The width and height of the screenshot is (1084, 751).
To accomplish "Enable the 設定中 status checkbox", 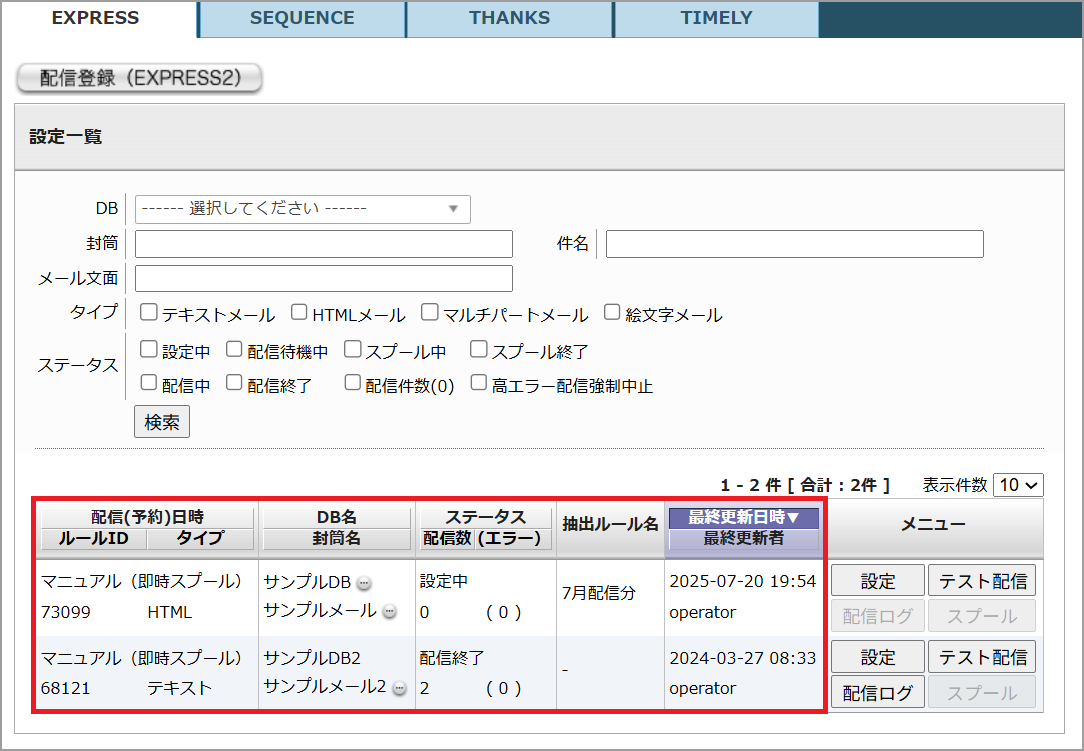I will (x=149, y=350).
